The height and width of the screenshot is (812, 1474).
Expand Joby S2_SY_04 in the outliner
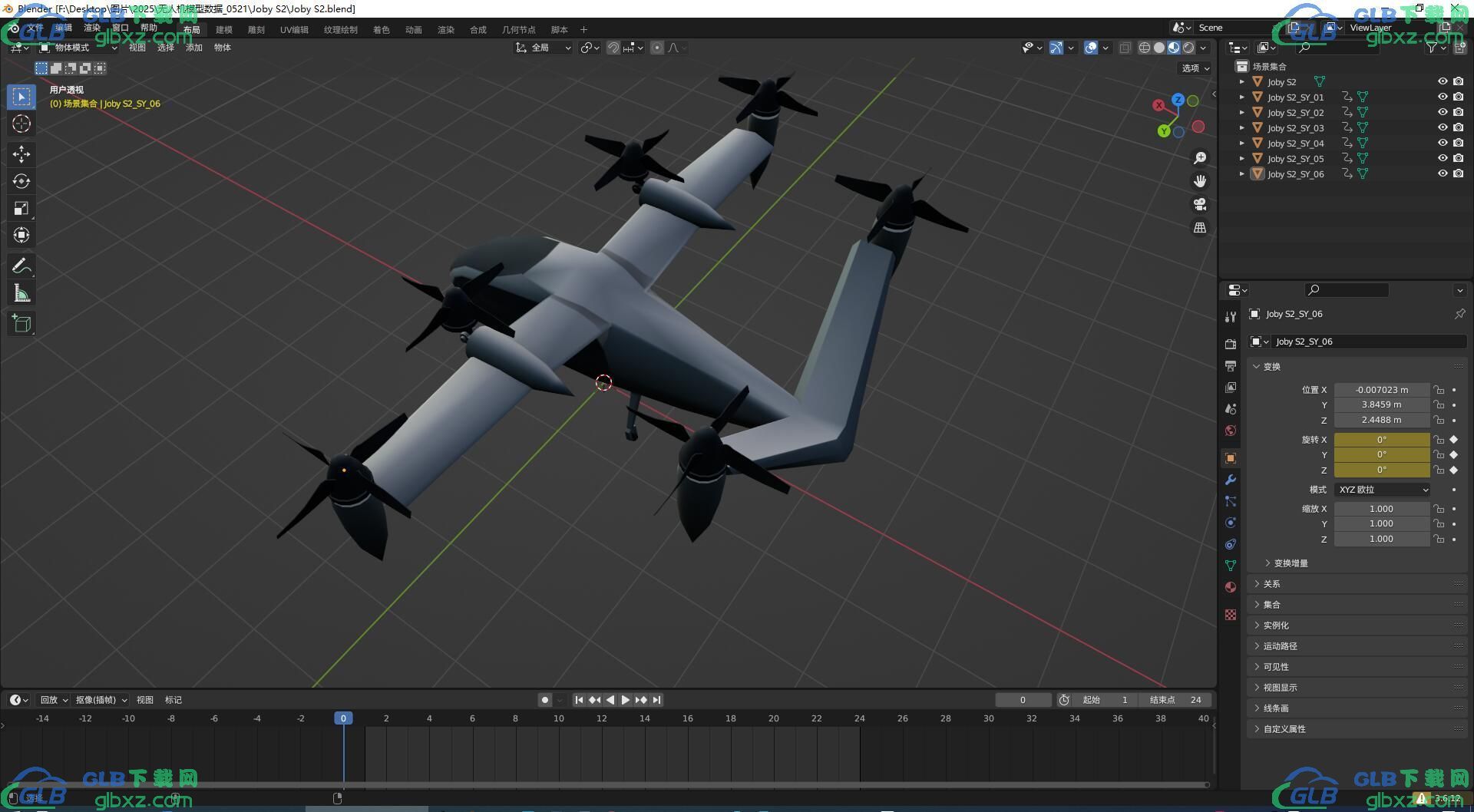tap(1241, 143)
